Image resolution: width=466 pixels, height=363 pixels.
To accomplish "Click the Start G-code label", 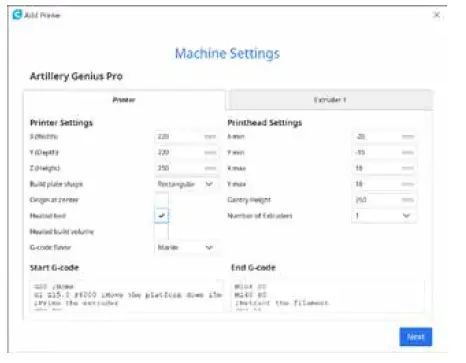I will (x=54, y=268).
